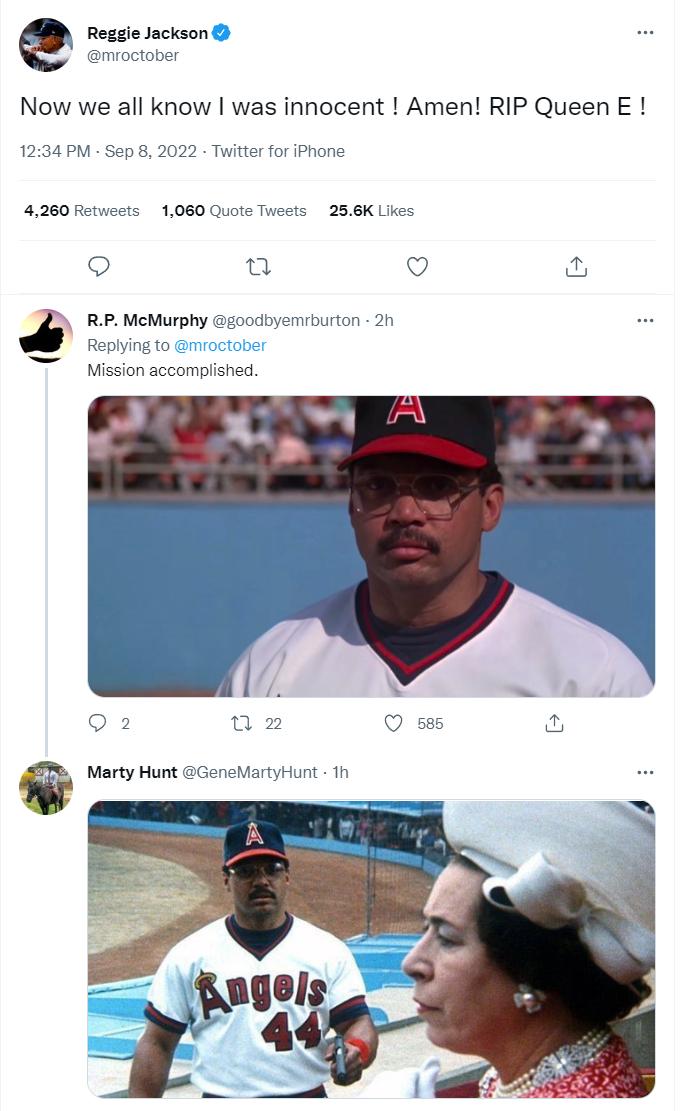
Task: Open the more options menu on McMurphy's reply
Action: [647, 320]
